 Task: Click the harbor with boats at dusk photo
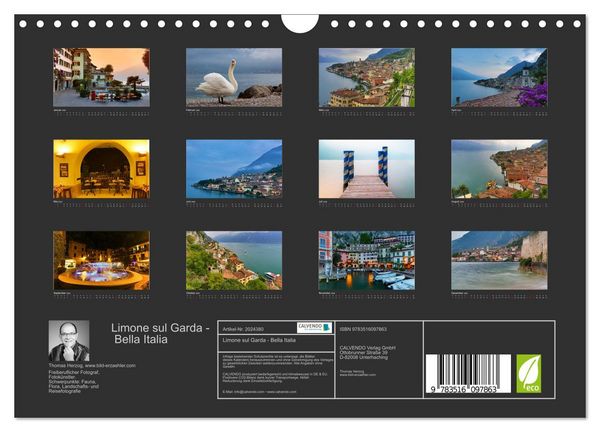(367, 260)
